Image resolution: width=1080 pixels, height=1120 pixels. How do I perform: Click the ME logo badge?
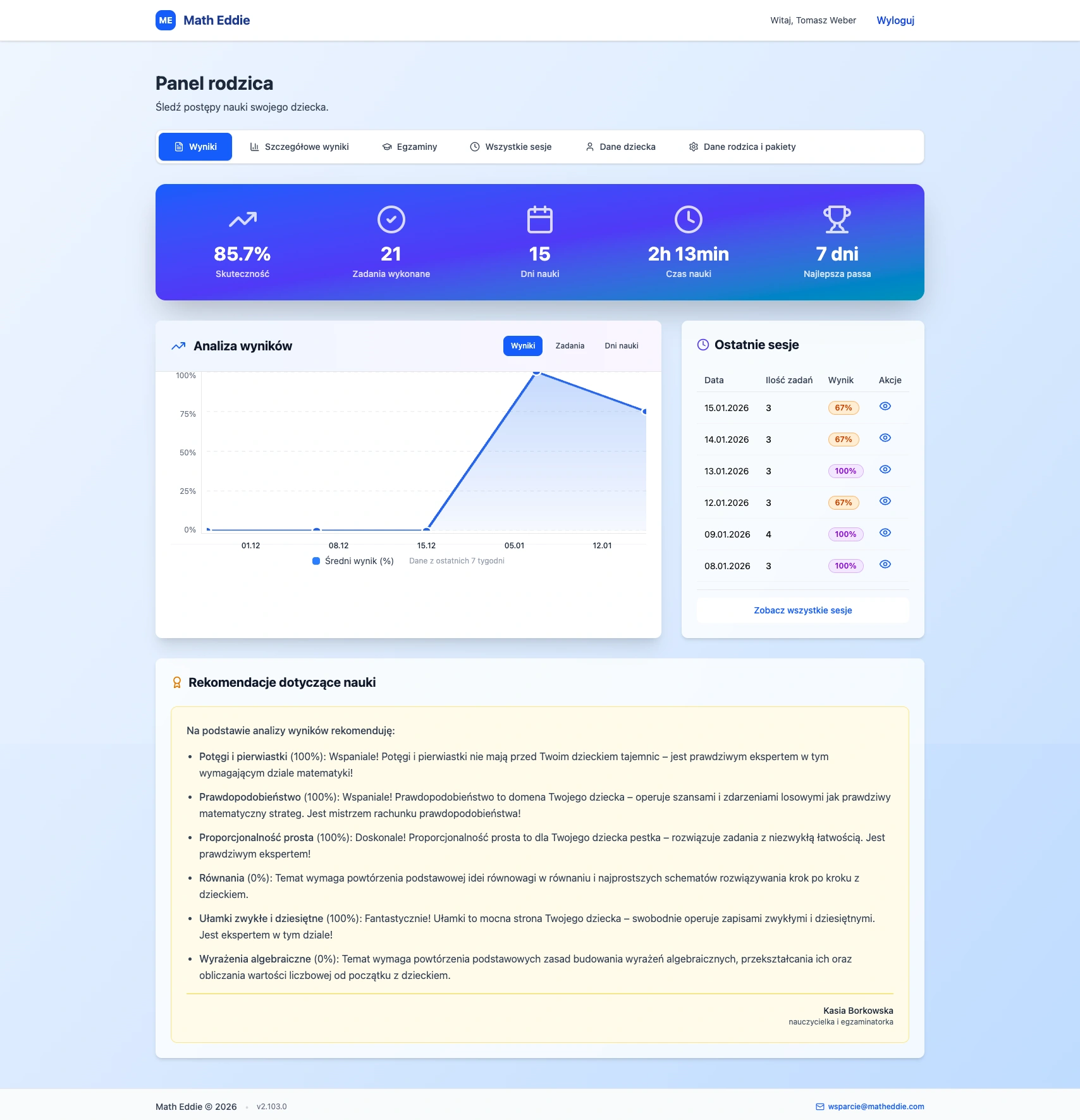(x=166, y=20)
